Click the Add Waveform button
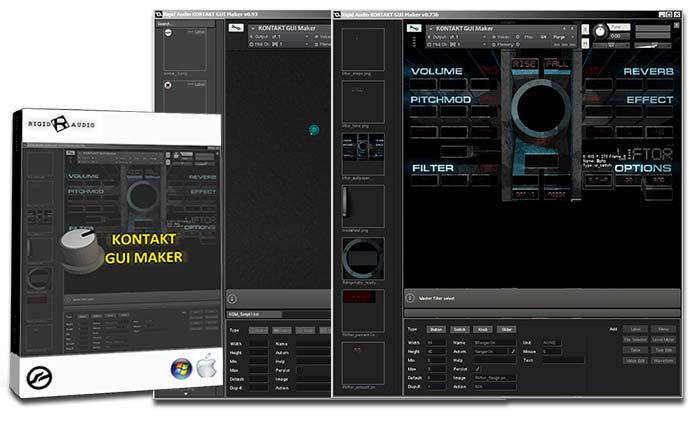The height and width of the screenshot is (435, 695). [x=662, y=360]
